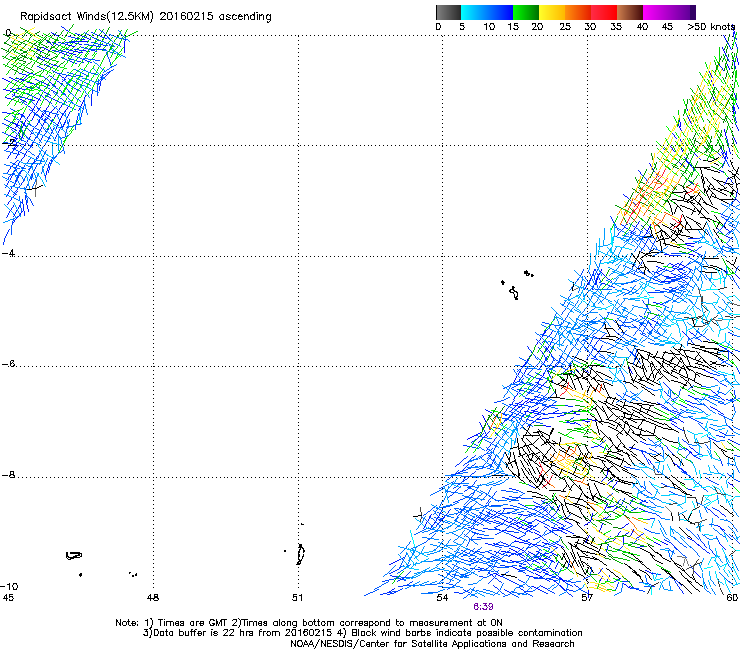Click the red 30-35 knots legend color
Screen dimensions: 740x650
[x=604, y=12]
